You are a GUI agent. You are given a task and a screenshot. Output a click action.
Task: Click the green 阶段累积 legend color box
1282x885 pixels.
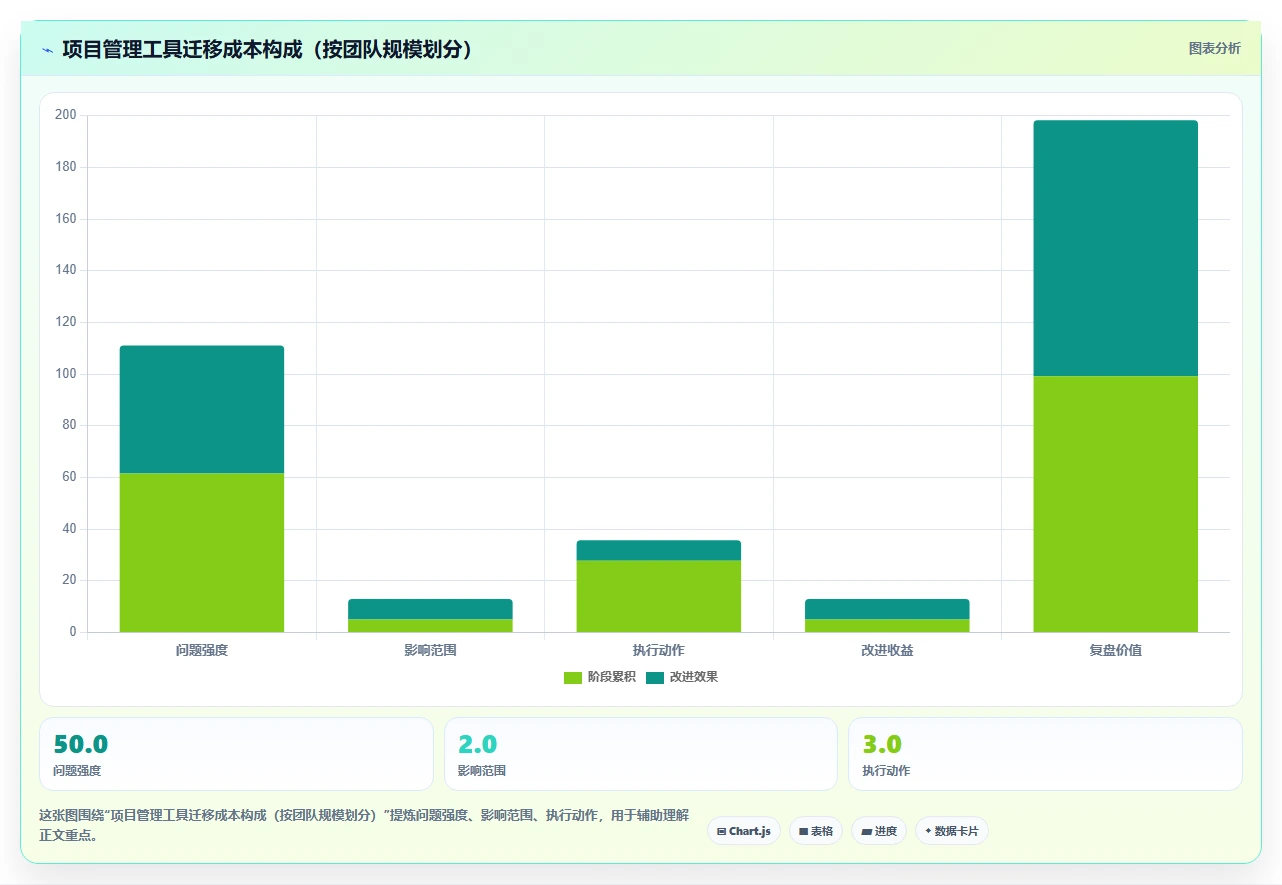(x=573, y=678)
